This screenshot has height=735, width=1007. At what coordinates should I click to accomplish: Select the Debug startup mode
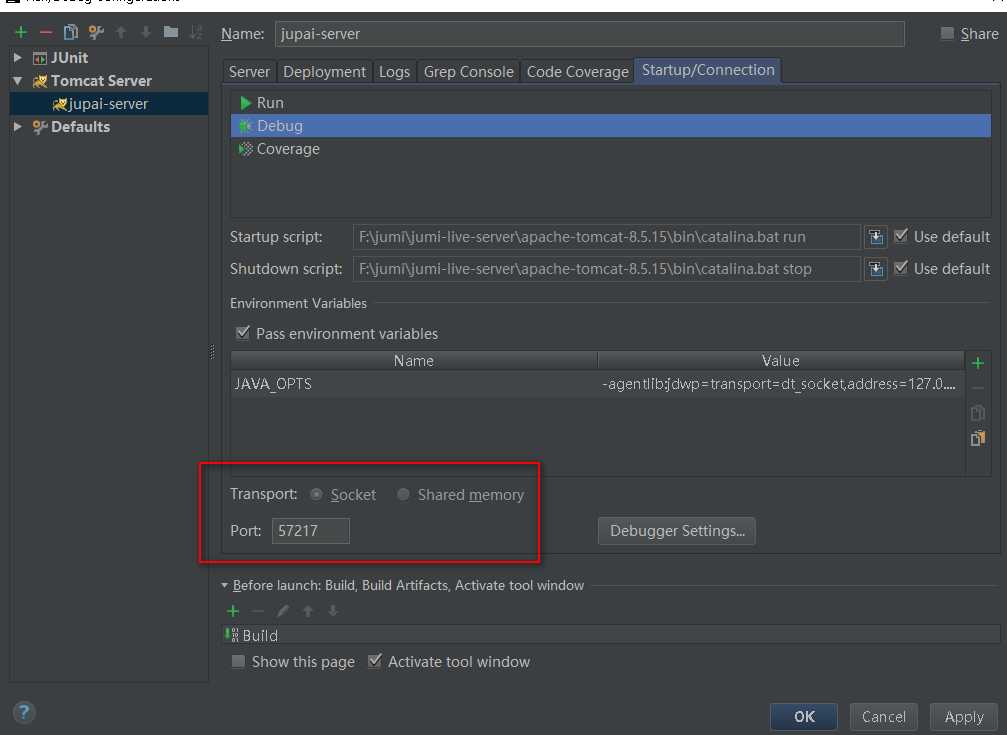[x=610, y=126]
